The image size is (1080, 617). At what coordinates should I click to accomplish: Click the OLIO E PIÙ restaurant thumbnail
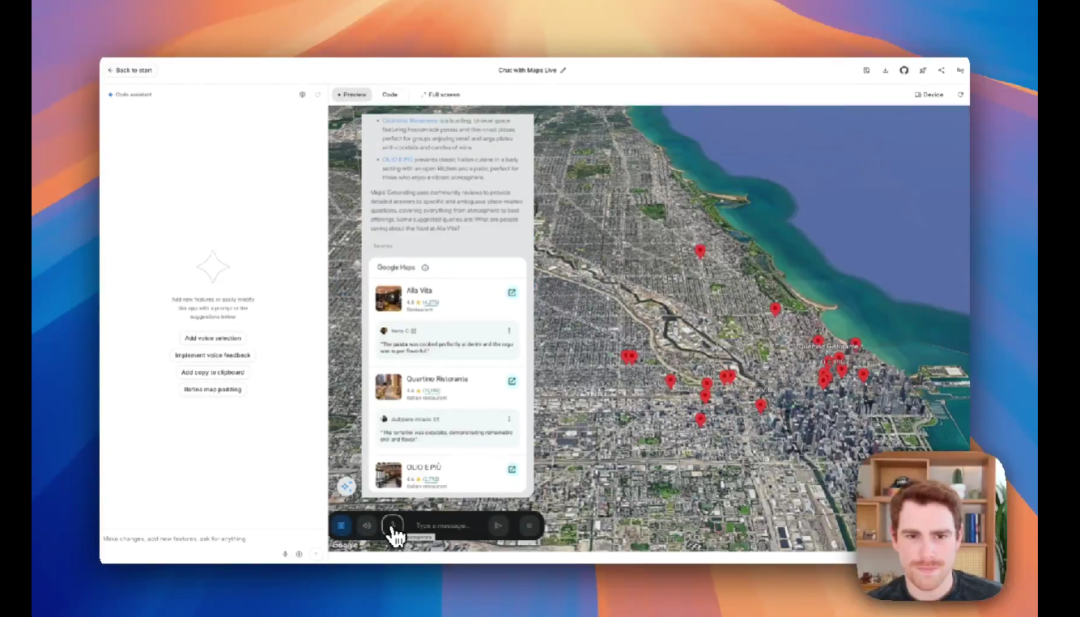point(388,474)
